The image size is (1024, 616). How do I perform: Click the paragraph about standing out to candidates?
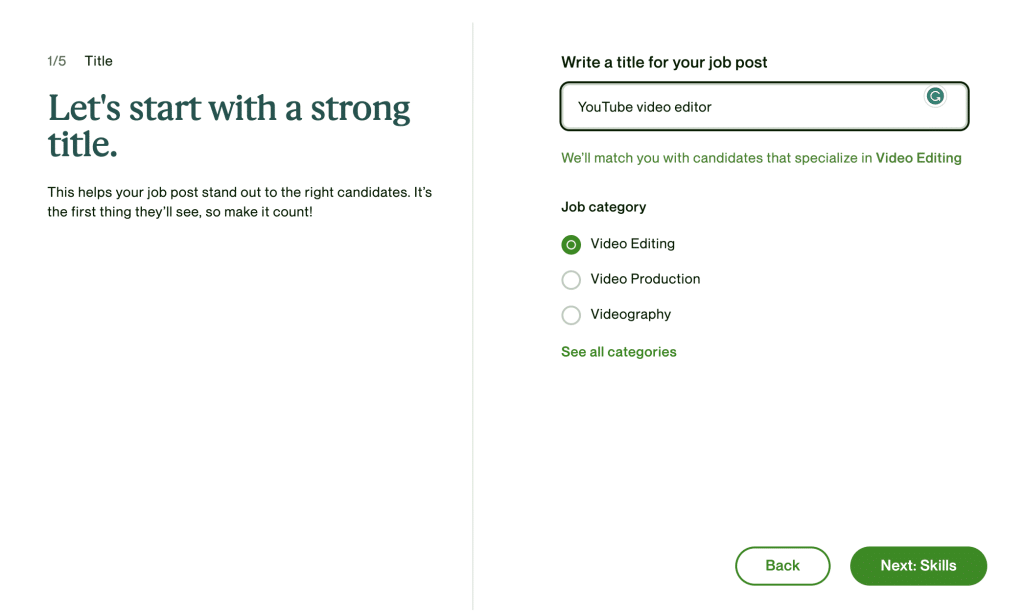coord(240,202)
